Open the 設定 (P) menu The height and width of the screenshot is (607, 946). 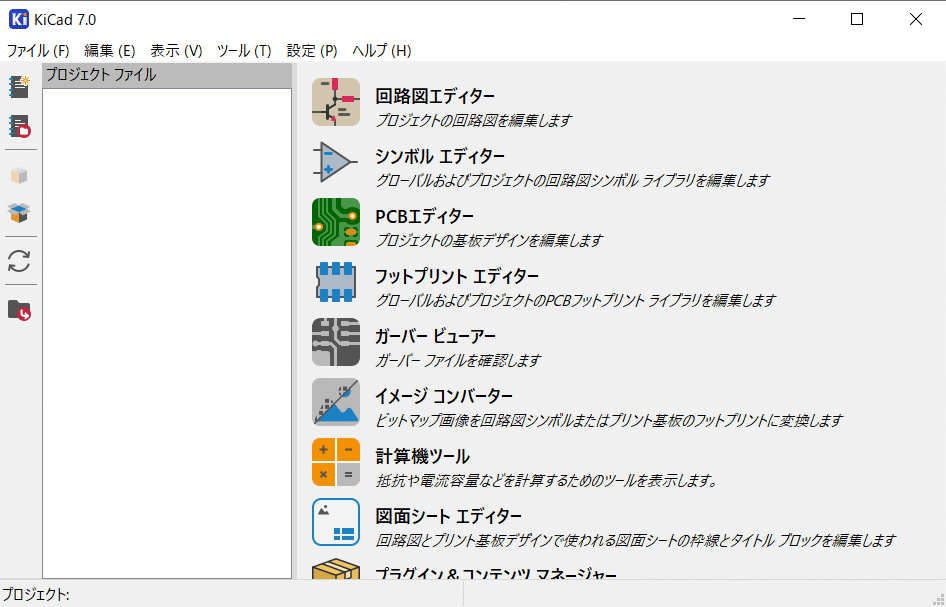312,51
